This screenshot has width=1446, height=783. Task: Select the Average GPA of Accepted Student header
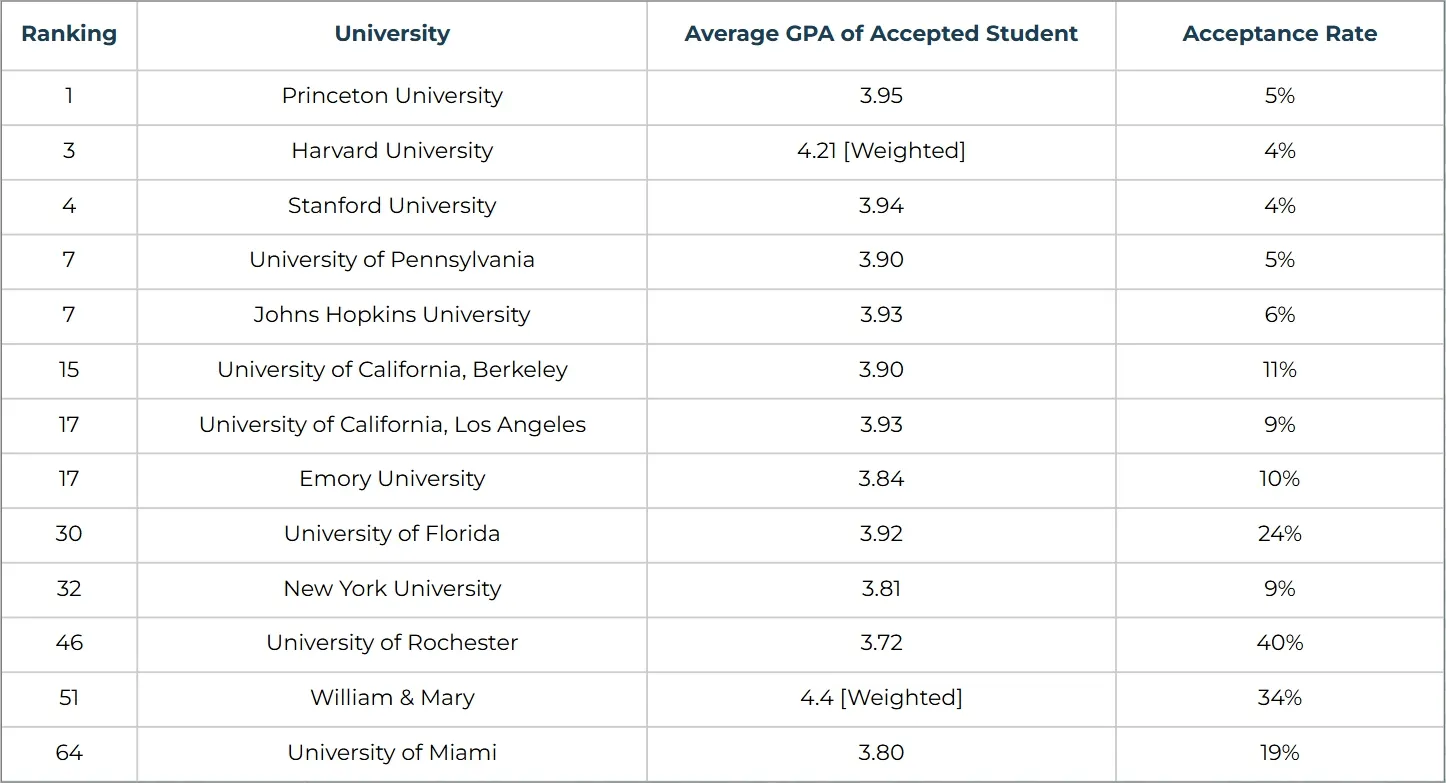click(881, 34)
